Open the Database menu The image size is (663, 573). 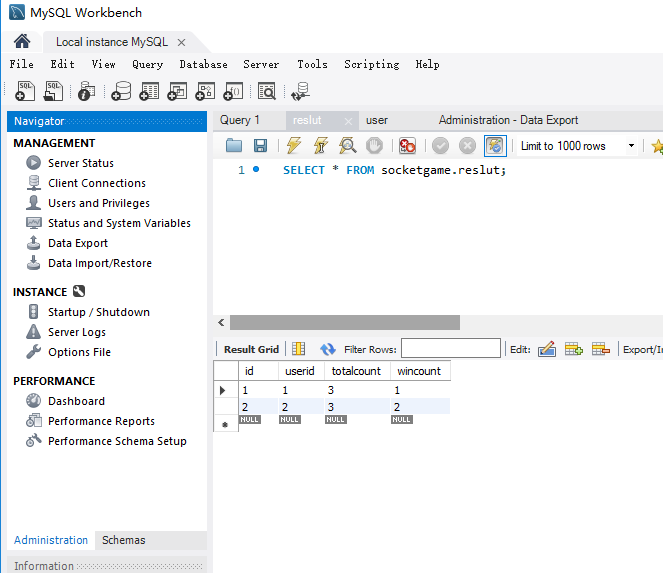tap(203, 64)
